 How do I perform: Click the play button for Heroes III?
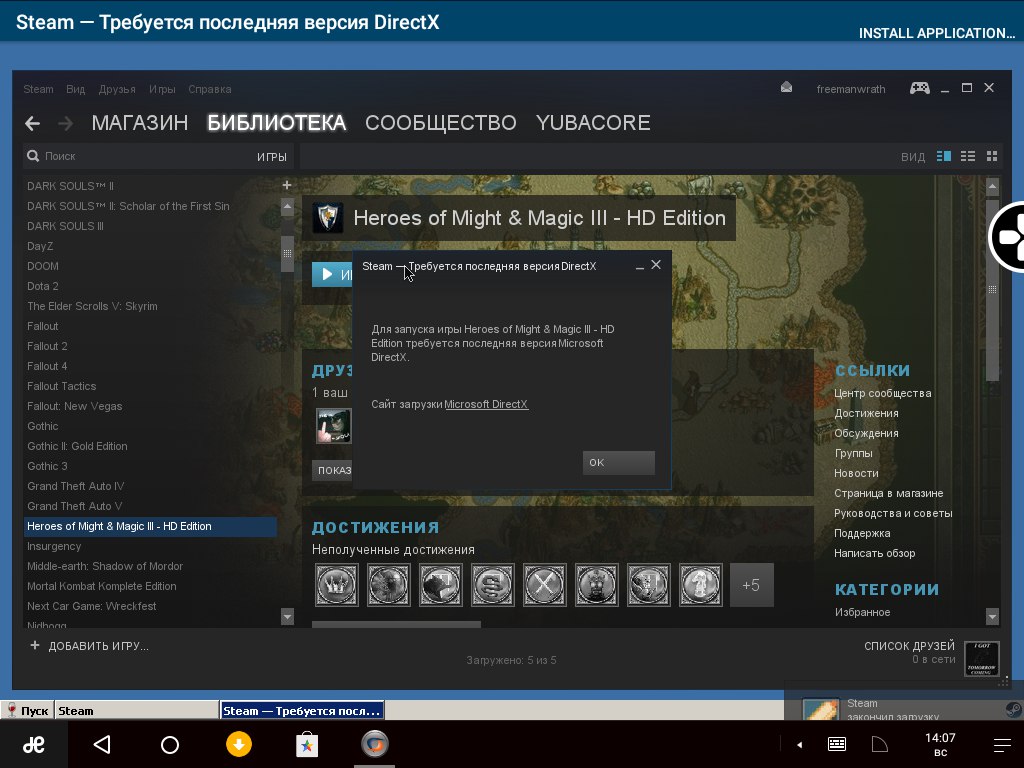[x=332, y=274]
